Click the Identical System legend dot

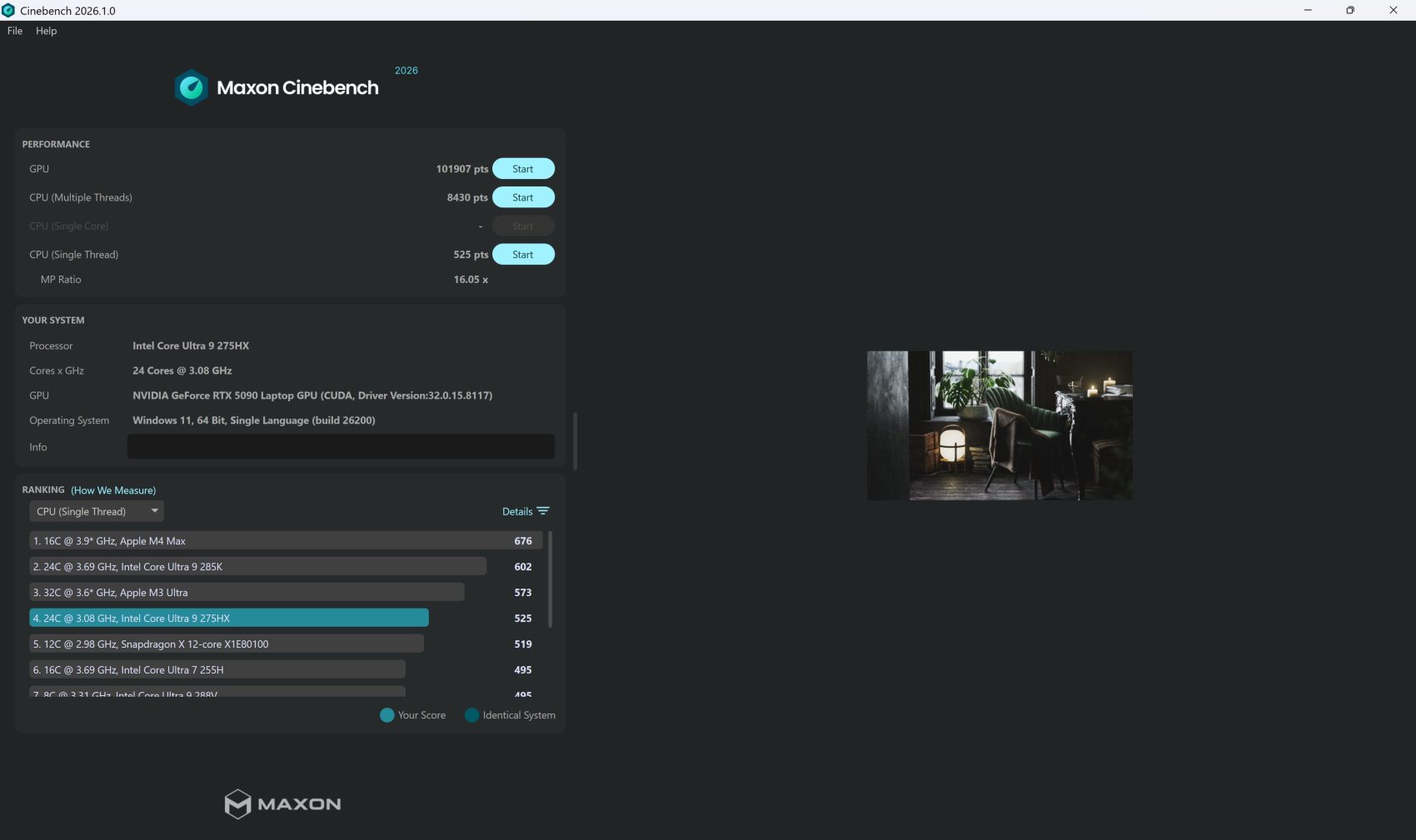(x=471, y=715)
